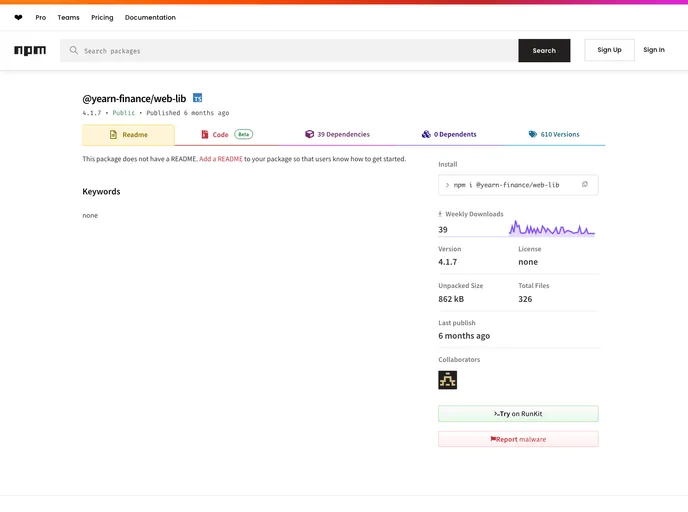Click the version value 4.1.7 in sidebar
Screen dimensions: 688x512
(x=448, y=262)
